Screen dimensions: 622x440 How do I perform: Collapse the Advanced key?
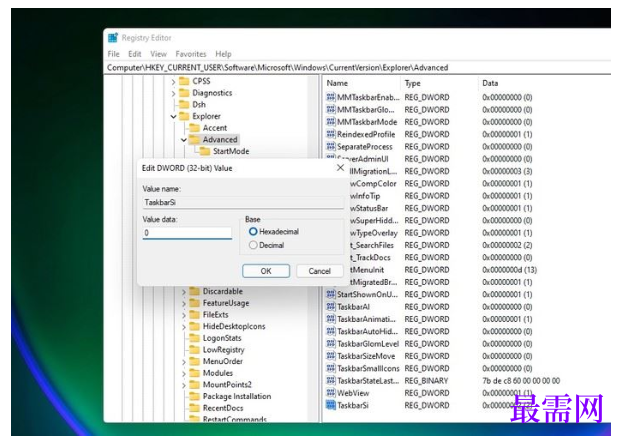point(183,140)
